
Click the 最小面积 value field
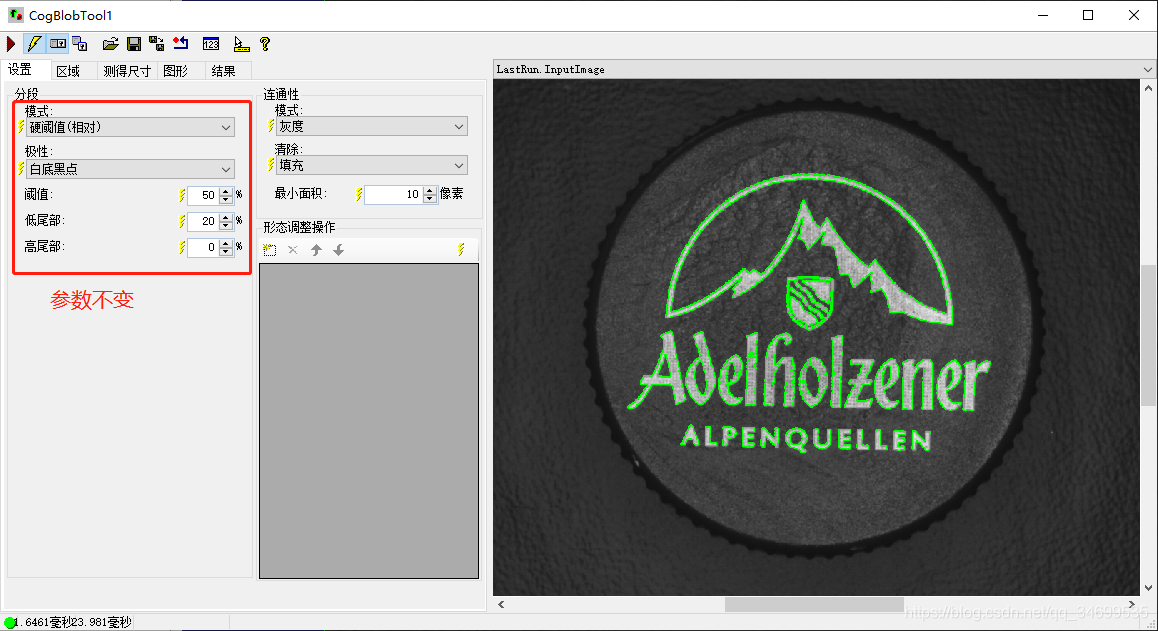394,194
